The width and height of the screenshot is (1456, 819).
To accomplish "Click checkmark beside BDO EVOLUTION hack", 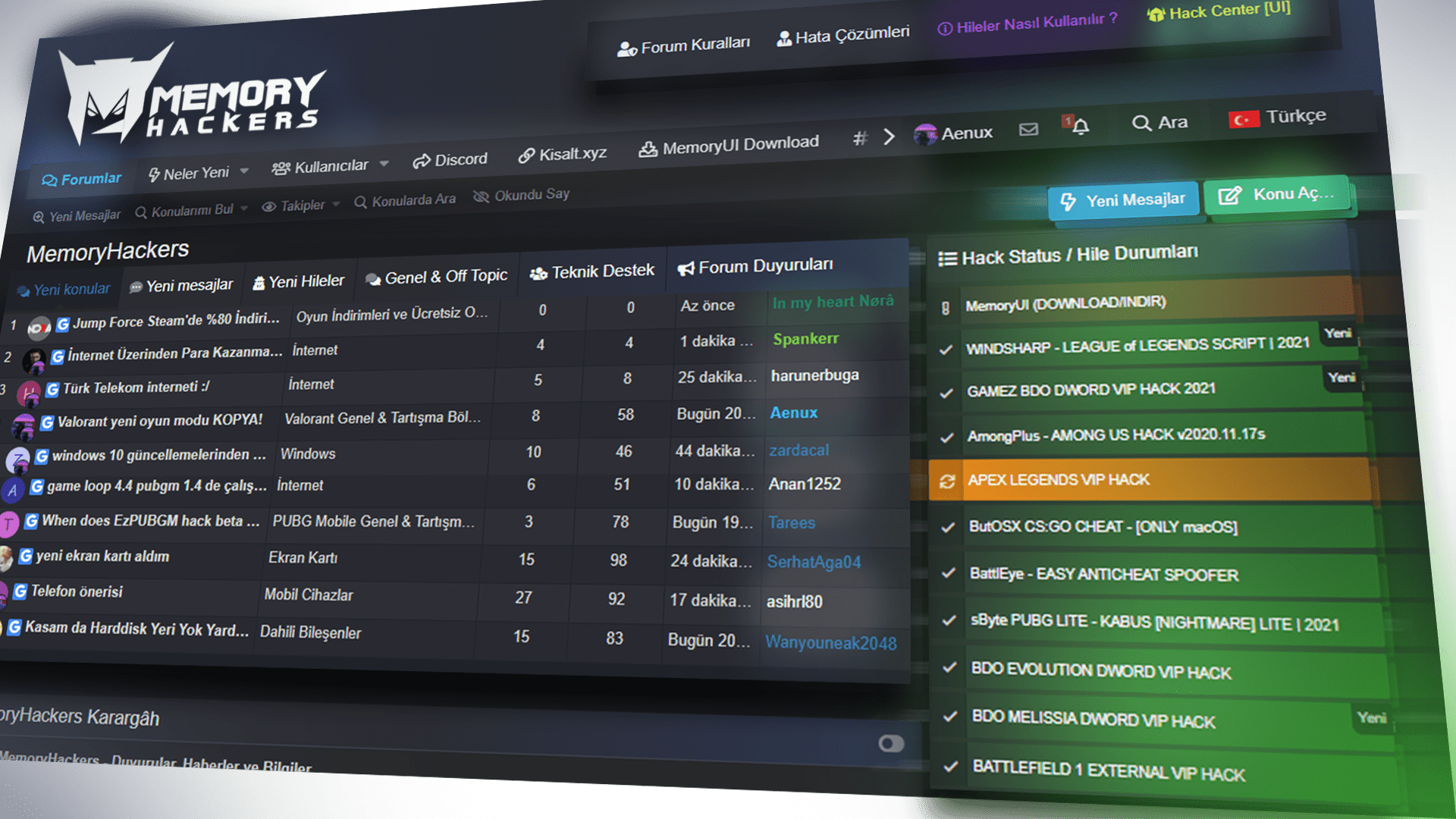I will 949,667.
